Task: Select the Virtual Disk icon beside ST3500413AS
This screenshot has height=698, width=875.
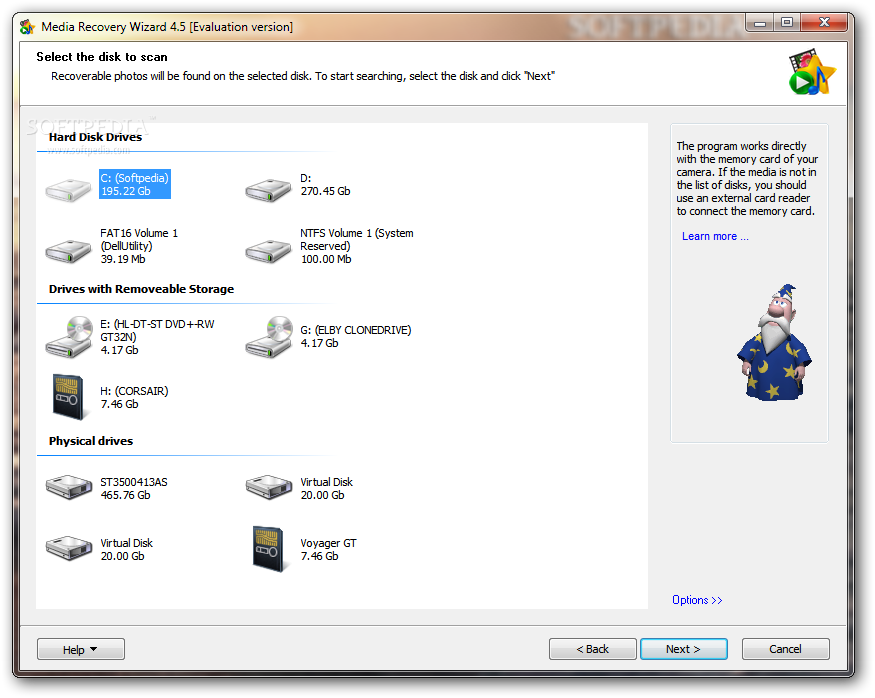Action: point(269,487)
